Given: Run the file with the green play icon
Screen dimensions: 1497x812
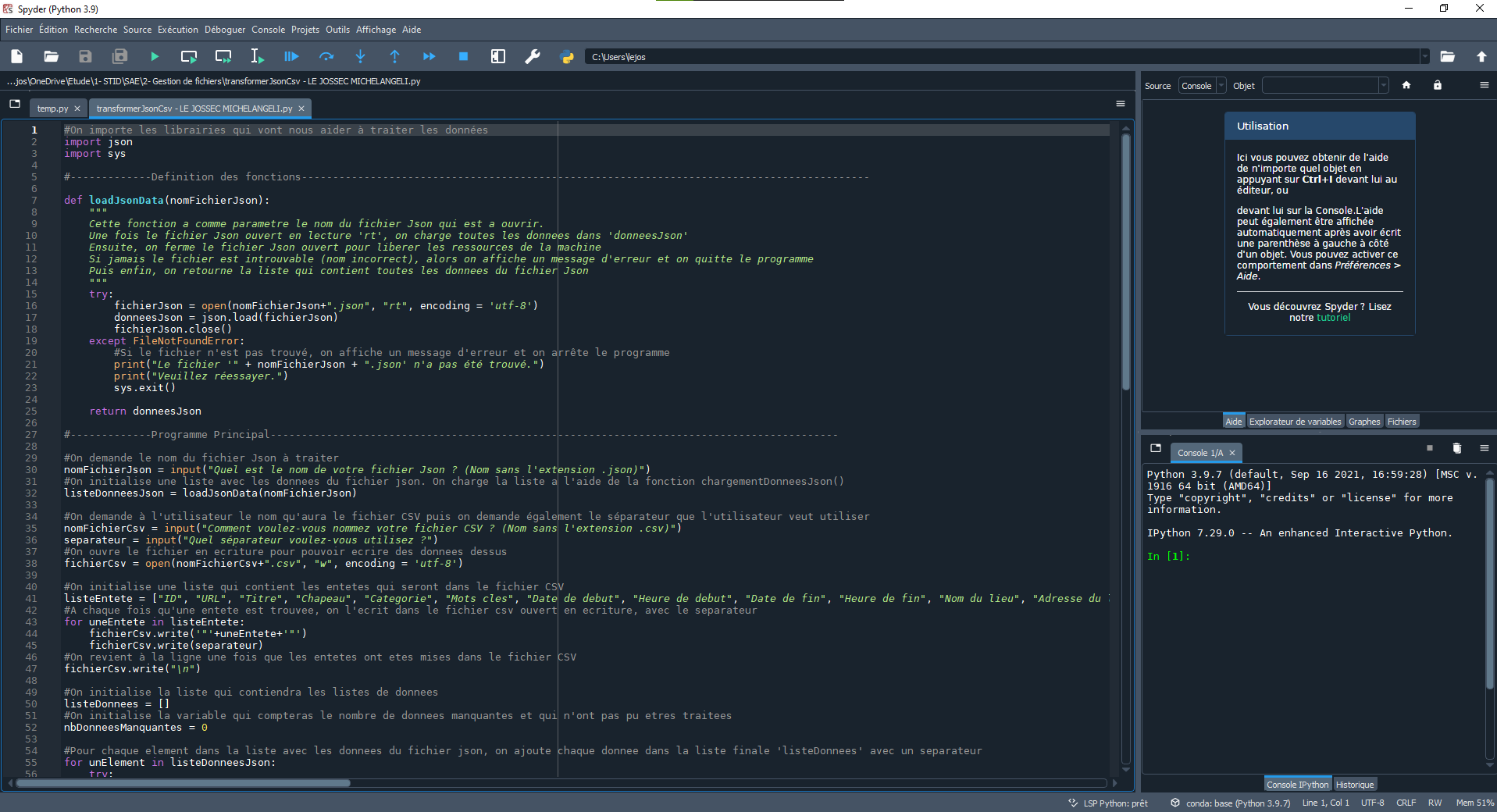Looking at the screenshot, I should coord(154,56).
